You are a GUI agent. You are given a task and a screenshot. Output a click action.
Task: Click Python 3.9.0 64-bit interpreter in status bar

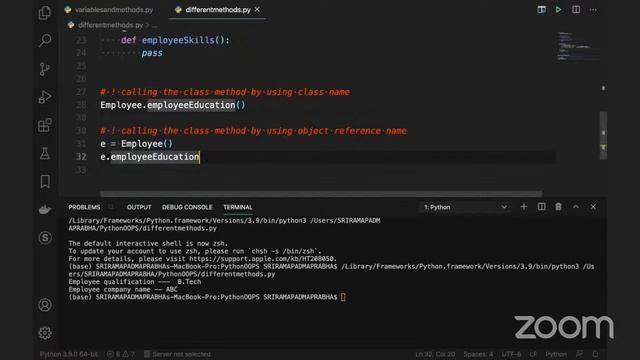coord(69,354)
